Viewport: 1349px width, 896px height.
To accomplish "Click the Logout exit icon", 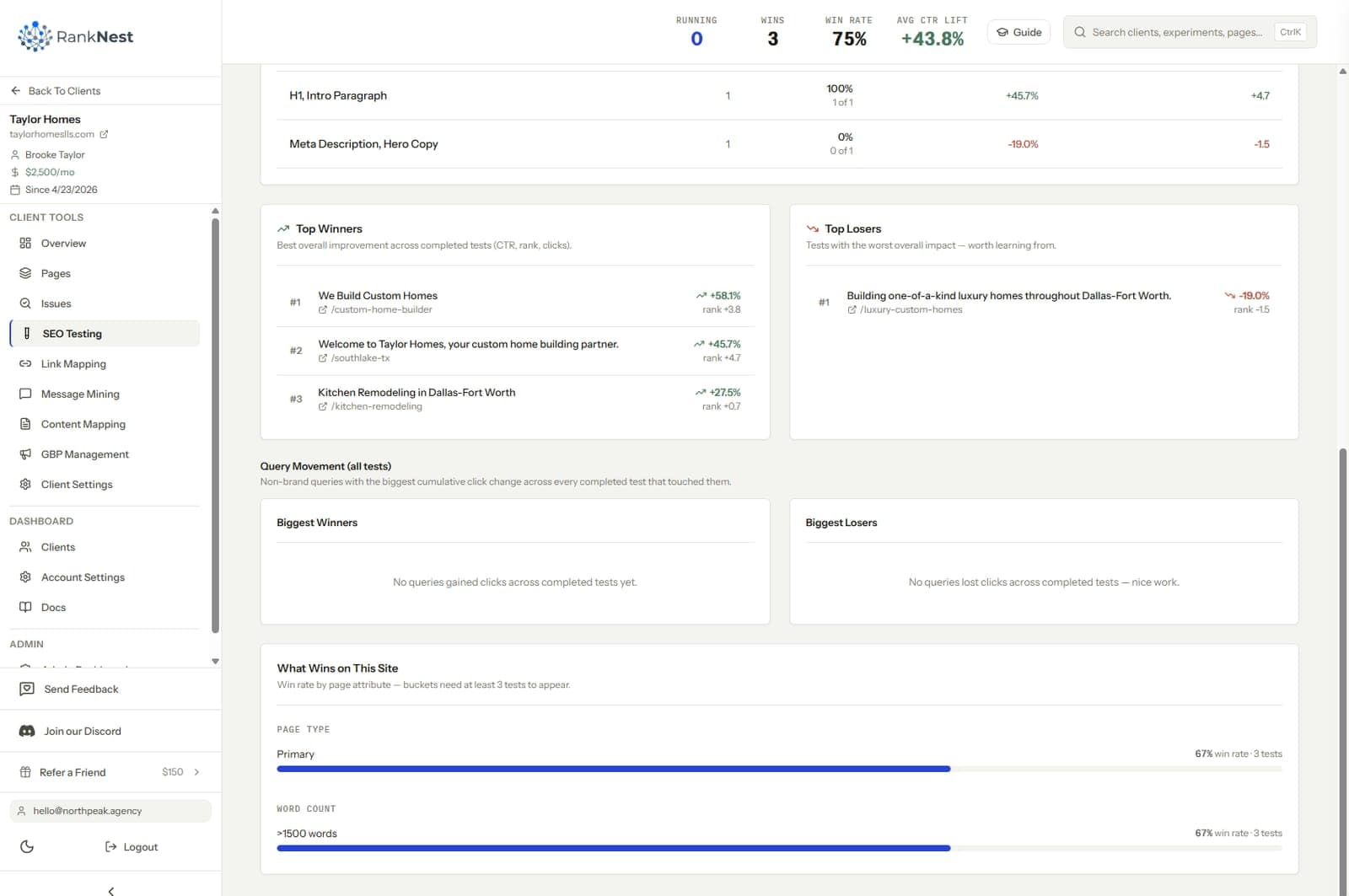I will [x=110, y=847].
